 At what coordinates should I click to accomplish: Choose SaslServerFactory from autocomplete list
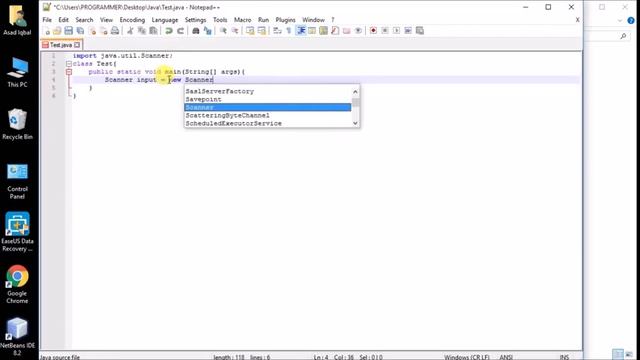(x=268, y=91)
